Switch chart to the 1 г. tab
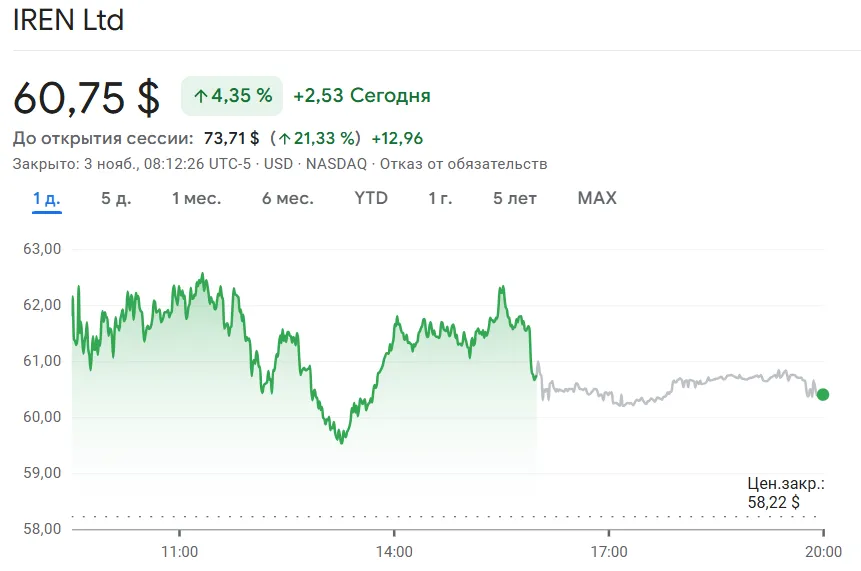The image size is (861, 571). point(440,198)
